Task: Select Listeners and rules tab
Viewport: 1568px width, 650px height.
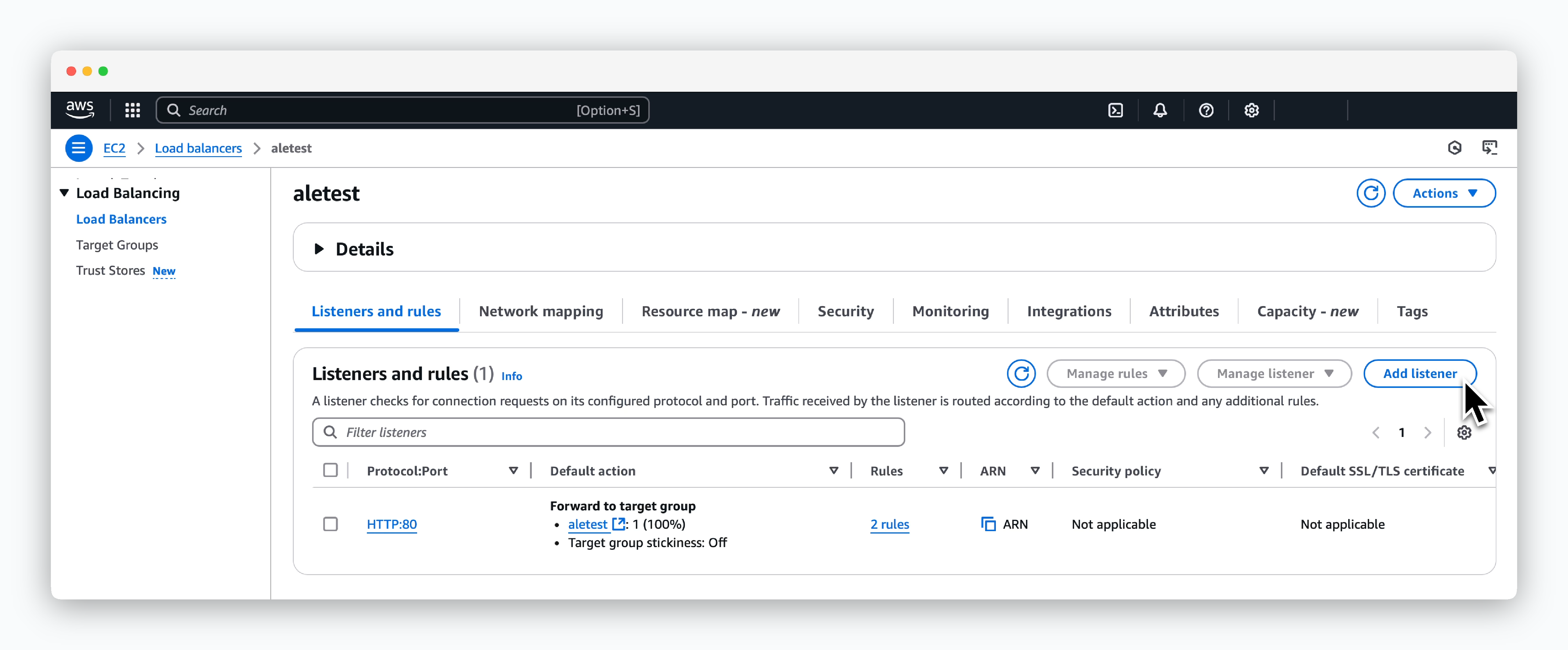Action: [x=376, y=312]
